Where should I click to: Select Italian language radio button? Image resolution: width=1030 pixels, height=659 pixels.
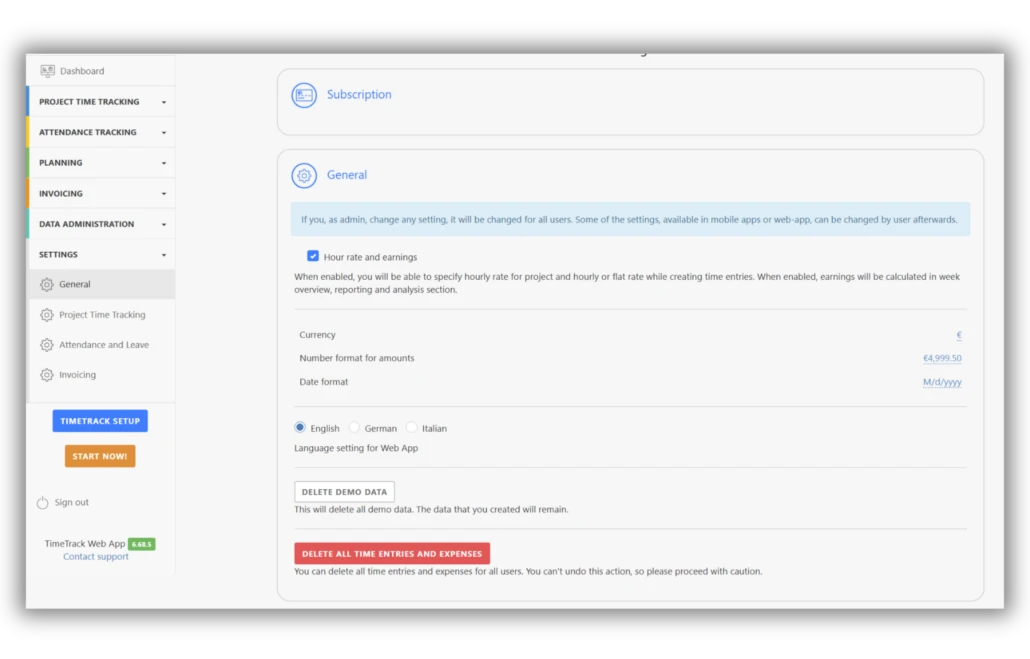tap(411, 428)
